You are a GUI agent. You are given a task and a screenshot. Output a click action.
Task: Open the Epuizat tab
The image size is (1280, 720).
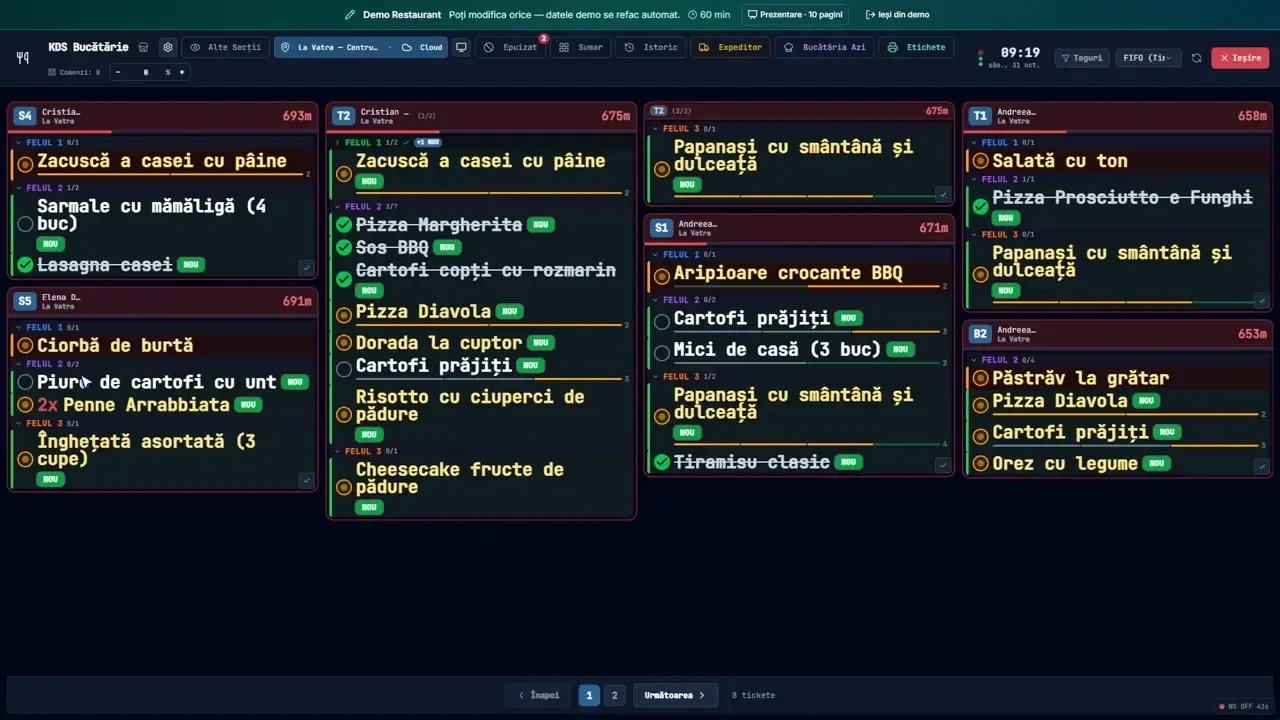[510, 47]
